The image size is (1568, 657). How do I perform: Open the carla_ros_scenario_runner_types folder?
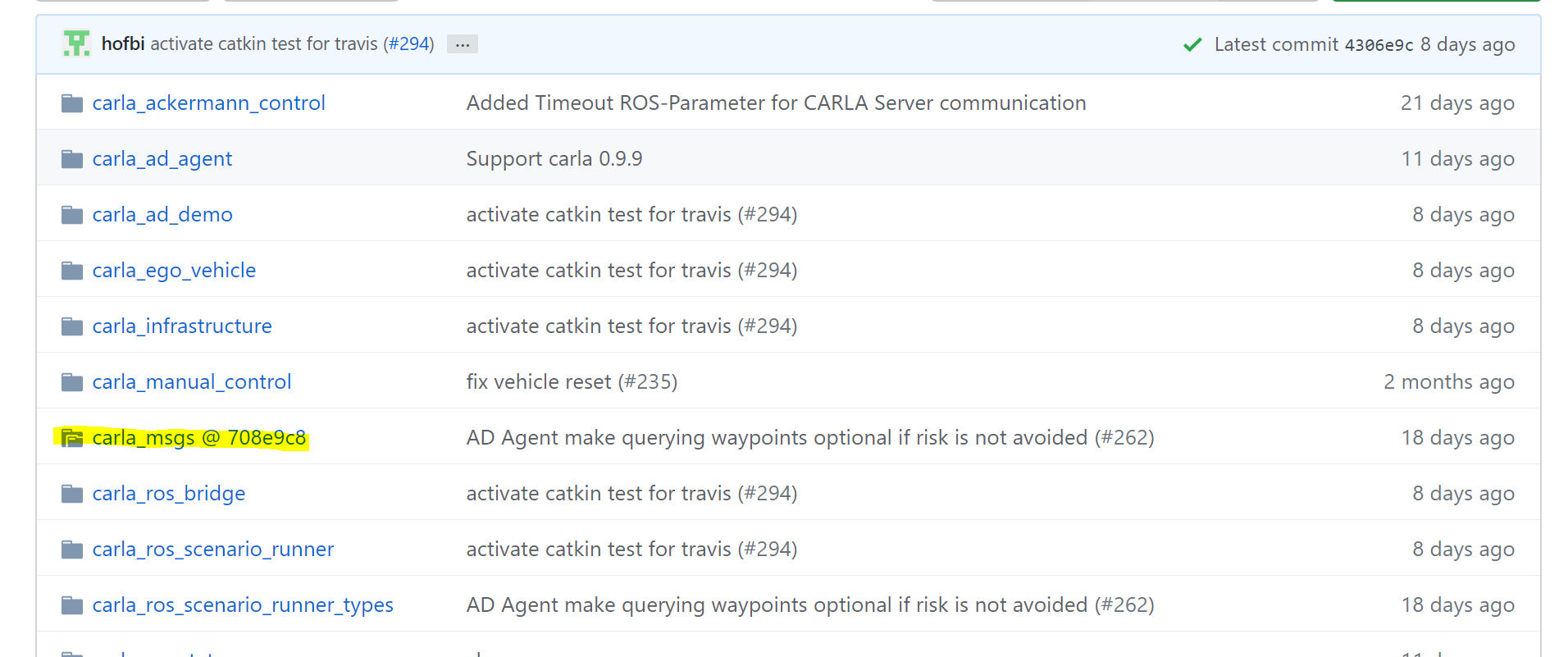pos(243,605)
